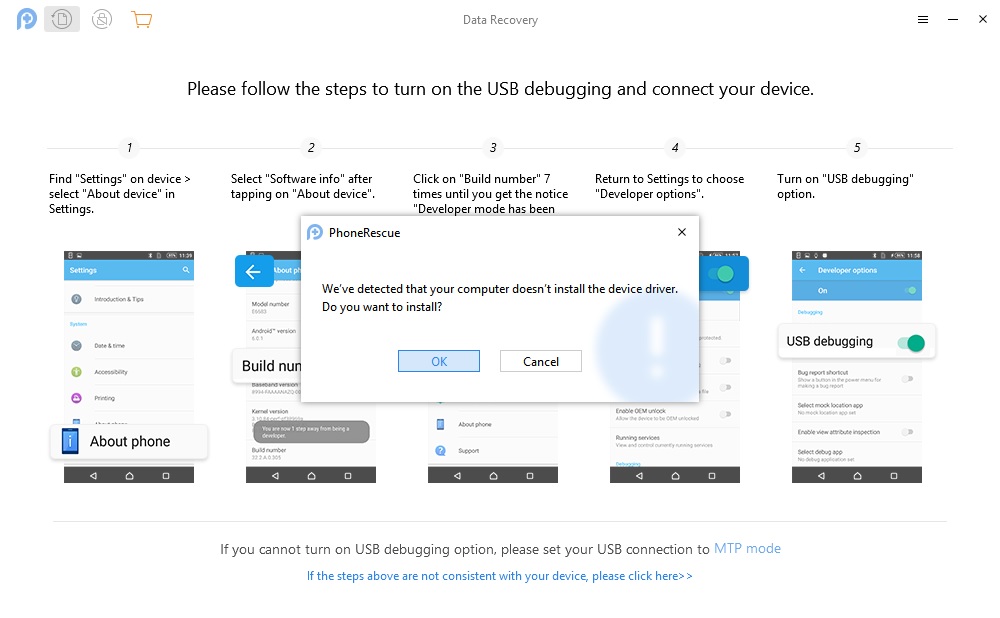Click OK to install device driver
The image size is (1000, 618).
pos(439,361)
